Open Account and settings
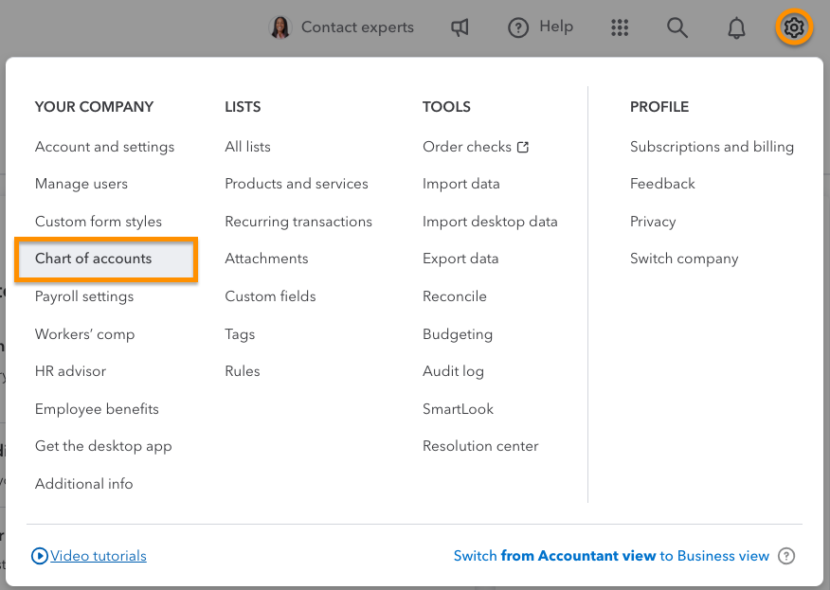830x590 pixels. pos(104,146)
